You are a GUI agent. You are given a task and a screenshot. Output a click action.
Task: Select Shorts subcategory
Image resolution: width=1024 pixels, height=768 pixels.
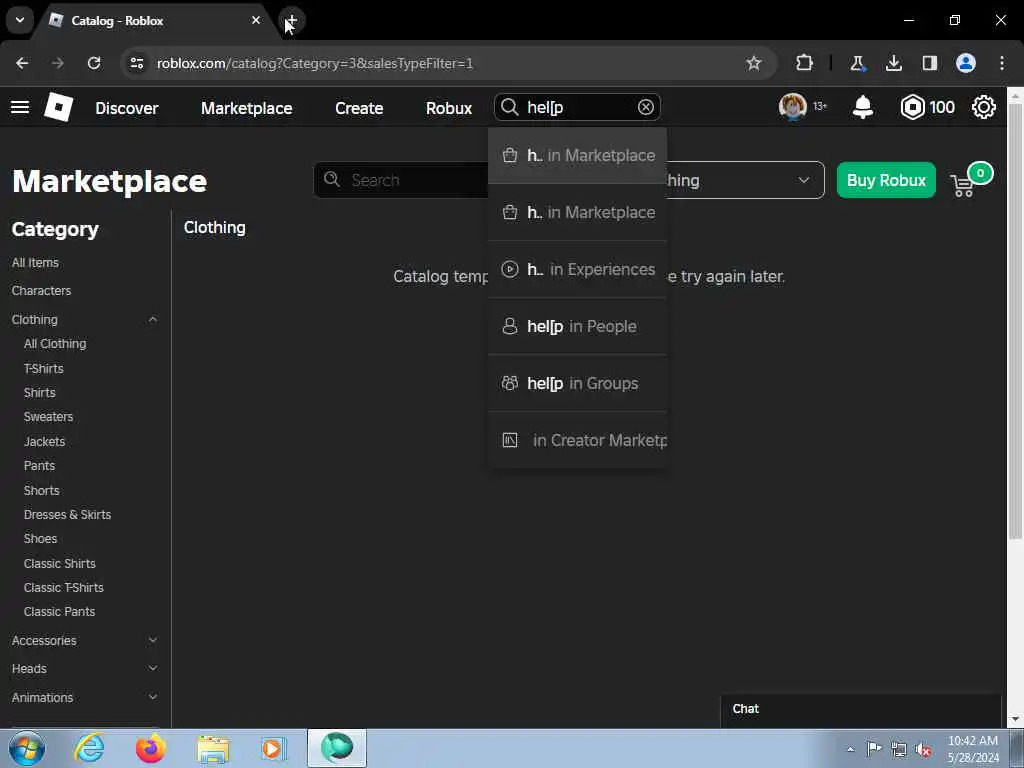41,490
